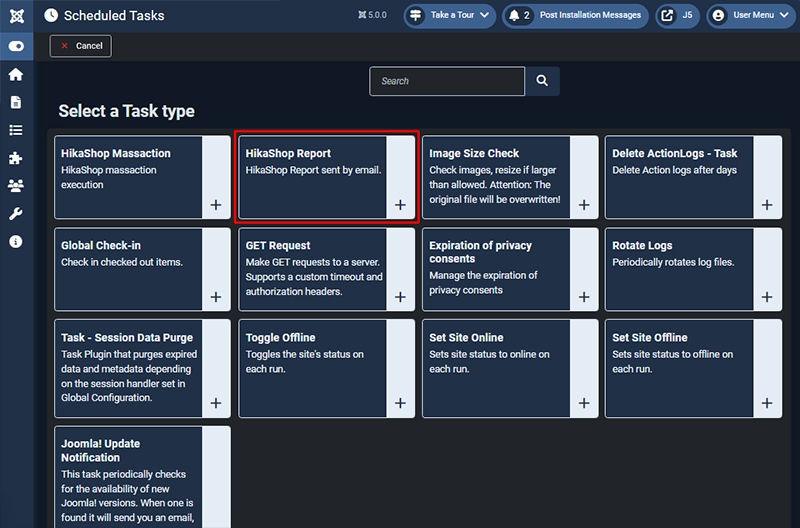Select Expiration of privacy consents title
The height and width of the screenshot is (528, 800).
click(x=481, y=252)
